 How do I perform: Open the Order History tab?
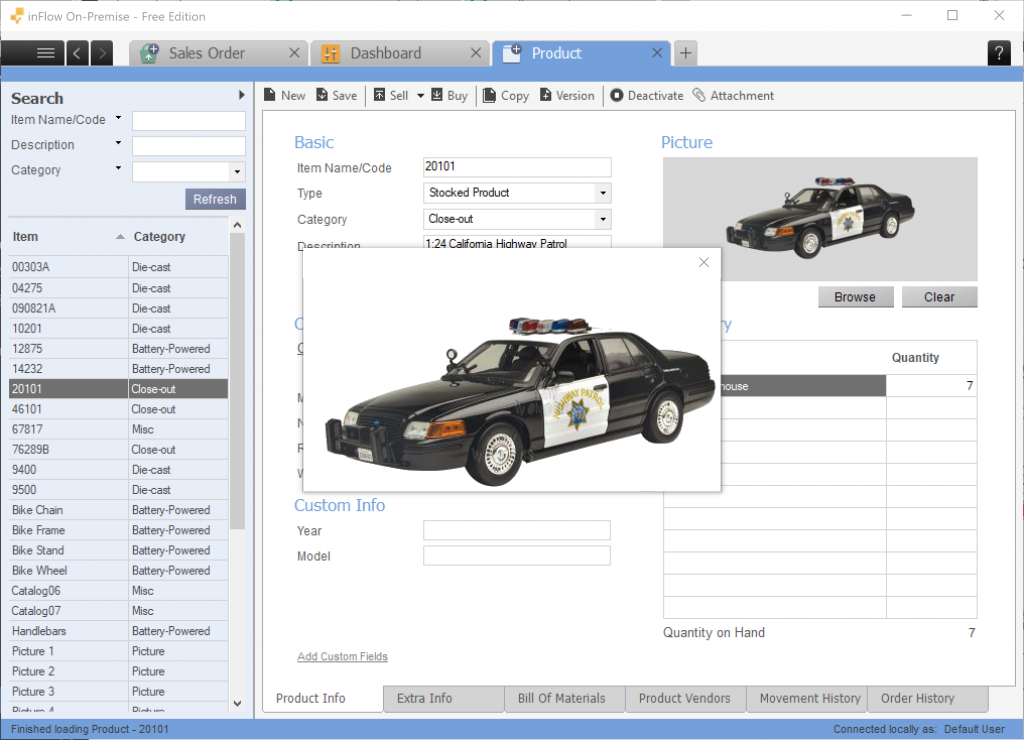pos(927,698)
